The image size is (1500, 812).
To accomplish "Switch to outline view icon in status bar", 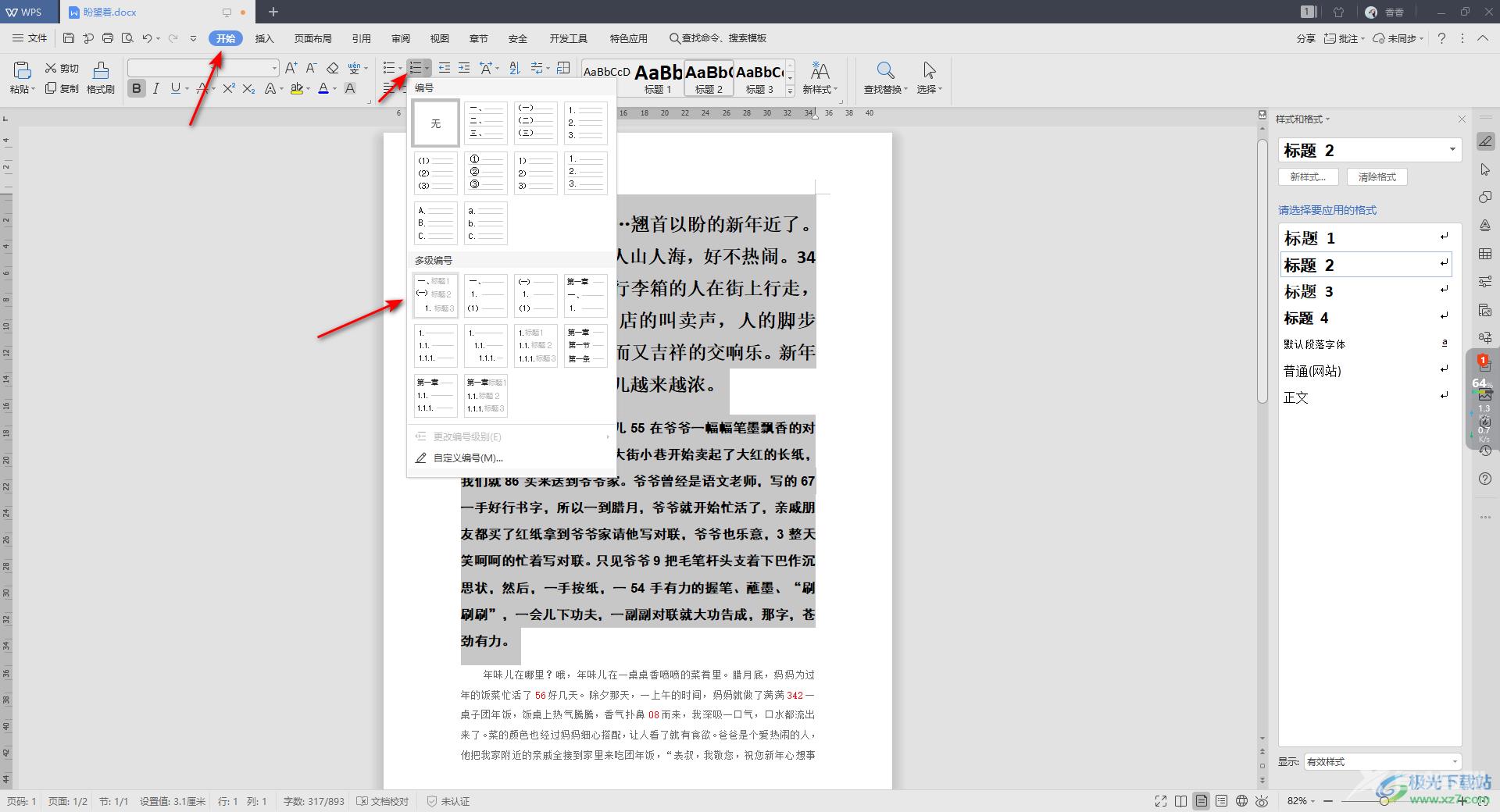I will (x=1222, y=801).
